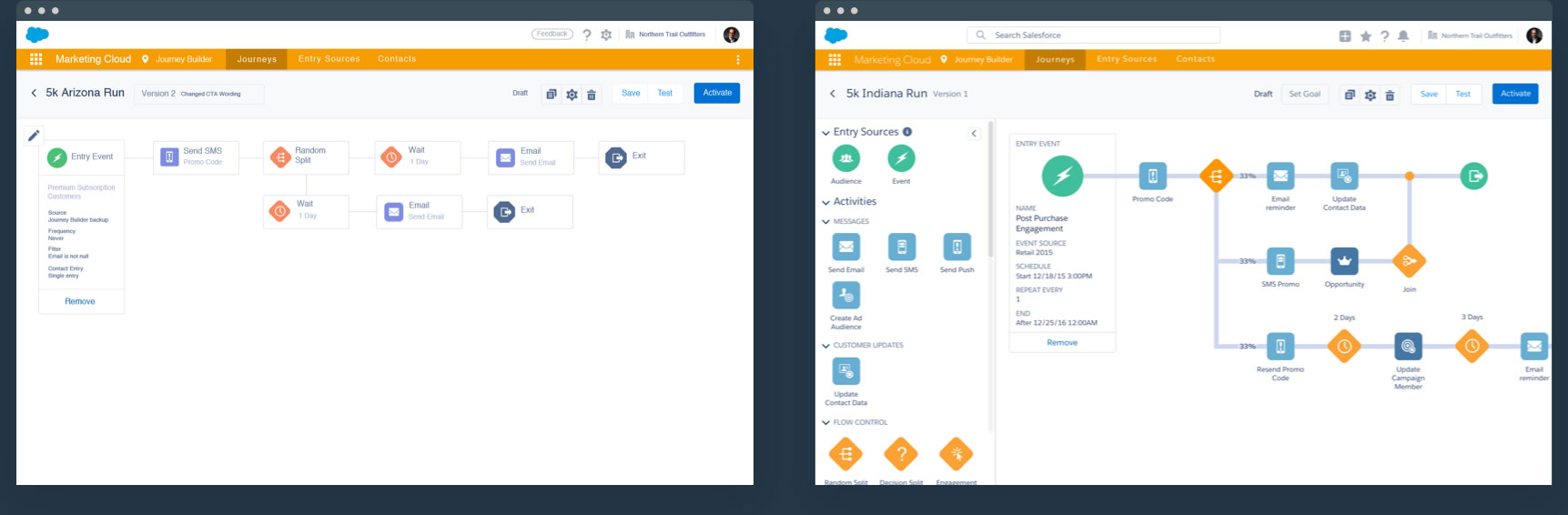
Task: Click the Opportunity crown node on canvas
Action: point(1344,261)
